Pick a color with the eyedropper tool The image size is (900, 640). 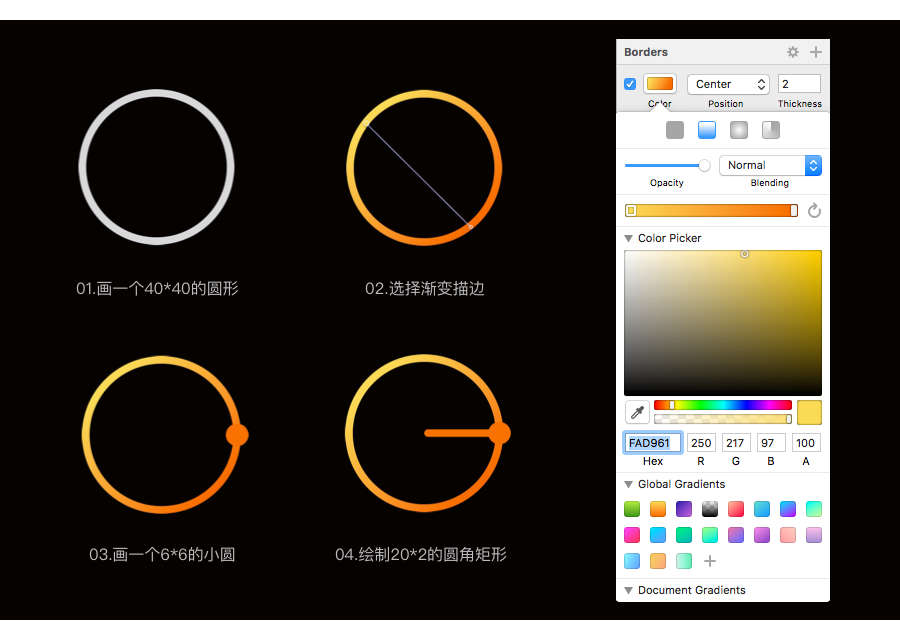tap(637, 412)
